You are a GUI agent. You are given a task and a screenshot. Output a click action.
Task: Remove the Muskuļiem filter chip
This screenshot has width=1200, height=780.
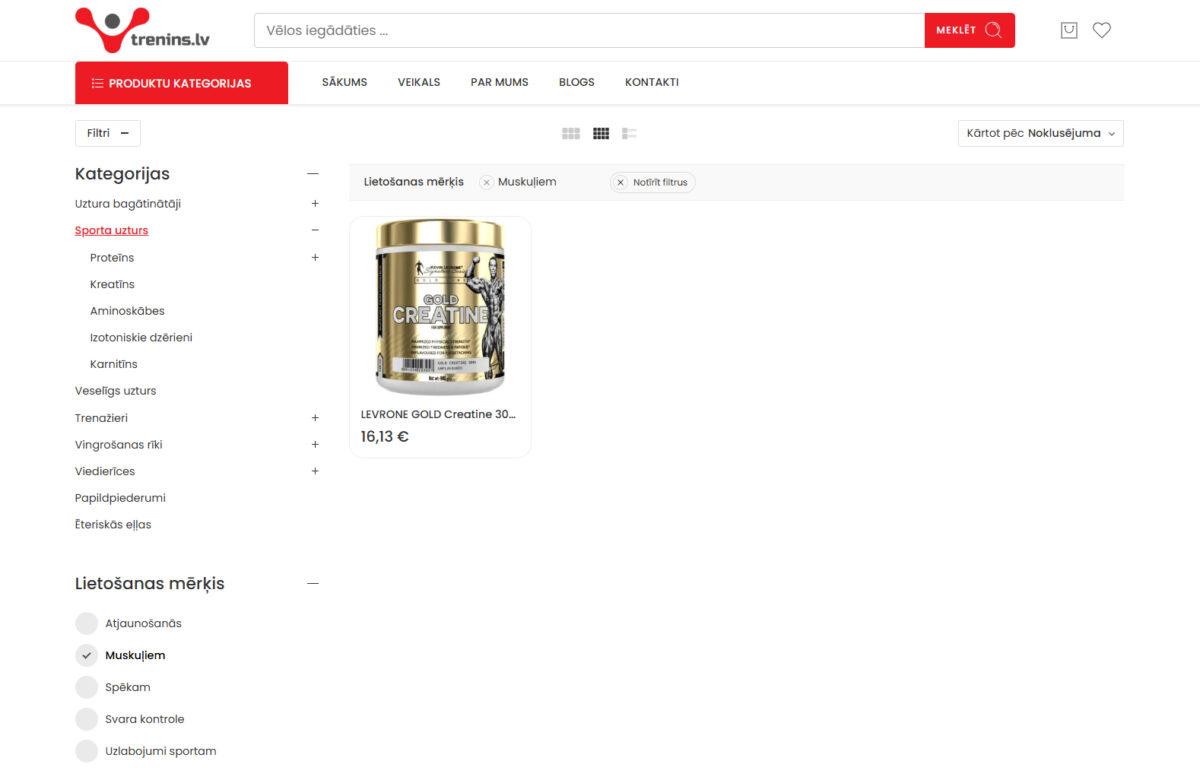pos(487,182)
